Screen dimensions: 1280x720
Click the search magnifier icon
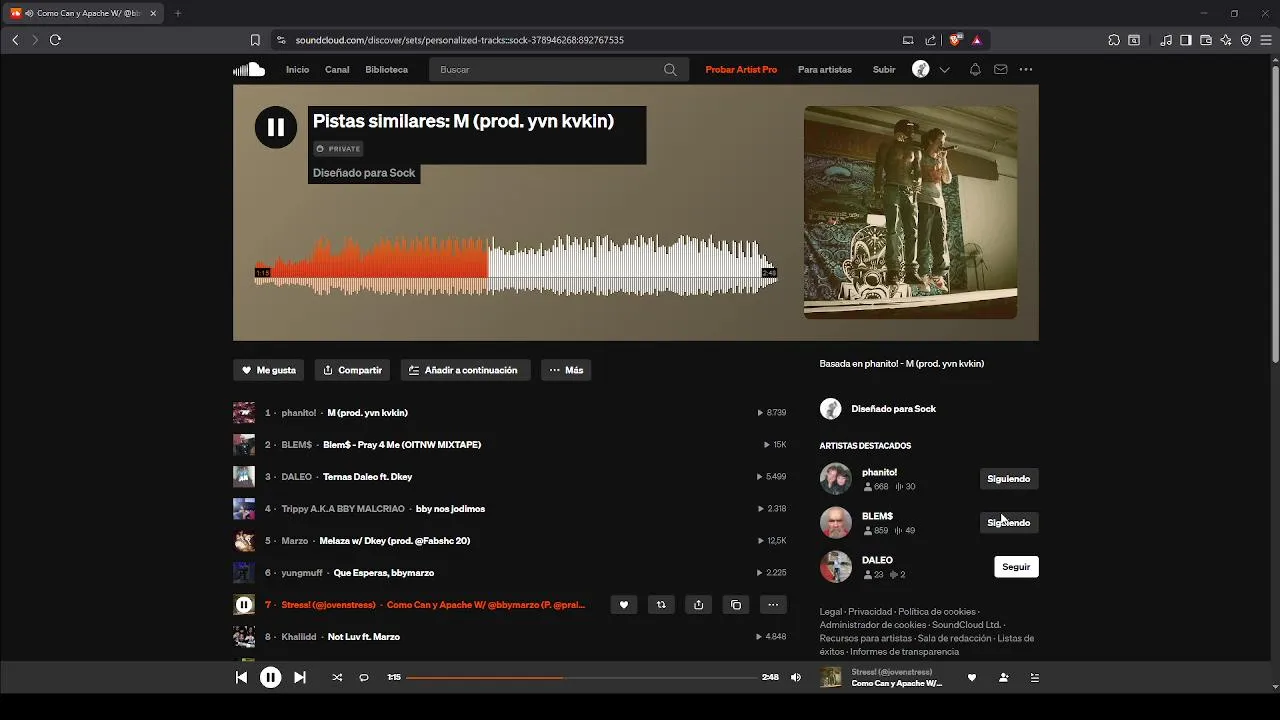pos(670,70)
